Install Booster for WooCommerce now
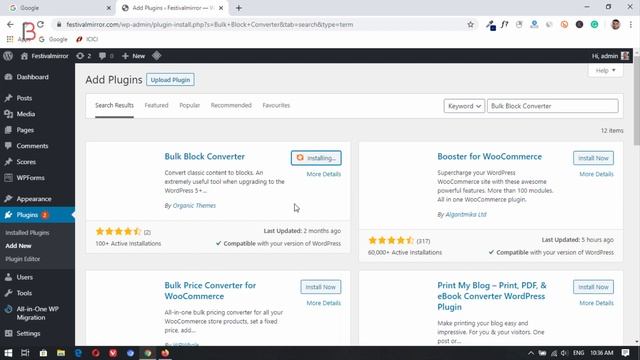Viewport: 640px width, 360px height. [593, 158]
